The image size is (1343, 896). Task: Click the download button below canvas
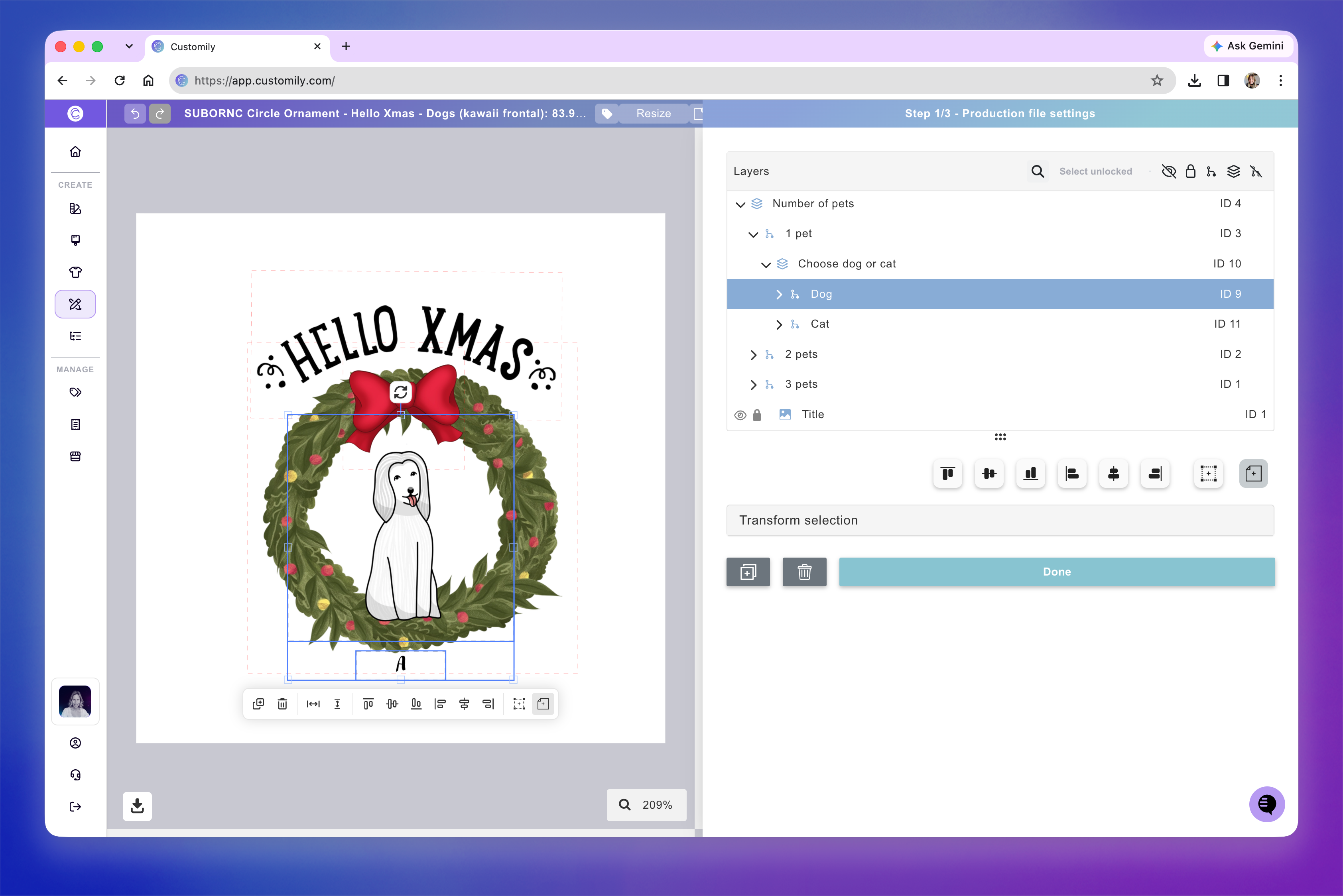click(x=137, y=806)
